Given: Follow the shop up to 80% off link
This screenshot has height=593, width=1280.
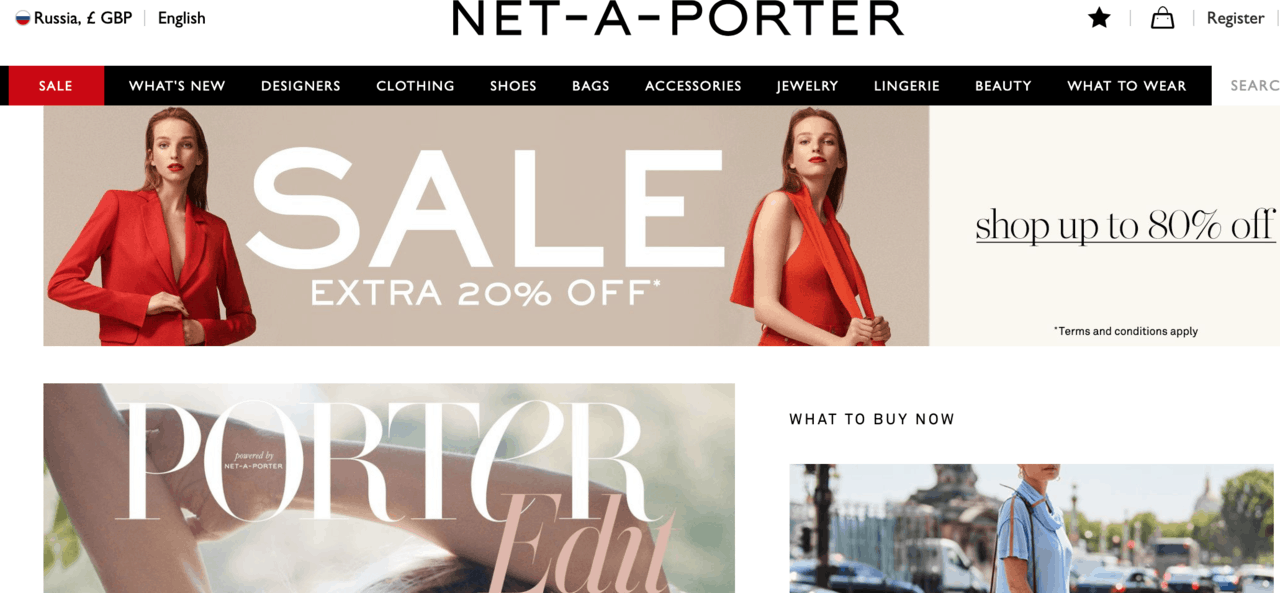Looking at the screenshot, I should coord(1125,225).
